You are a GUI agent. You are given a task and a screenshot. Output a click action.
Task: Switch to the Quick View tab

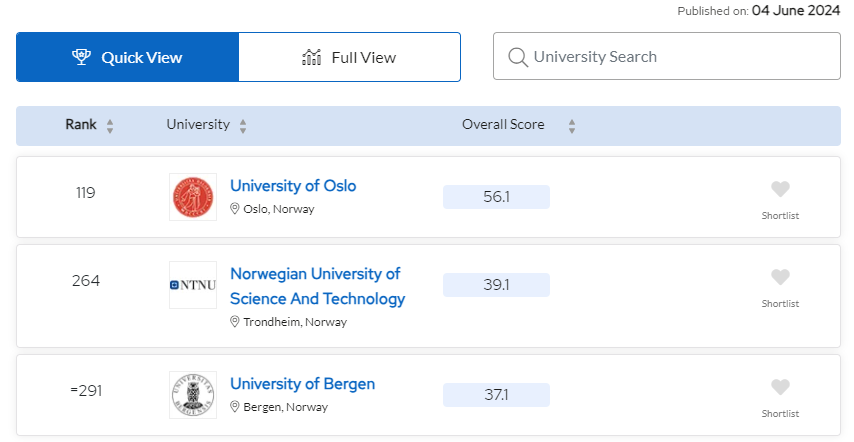(x=127, y=57)
